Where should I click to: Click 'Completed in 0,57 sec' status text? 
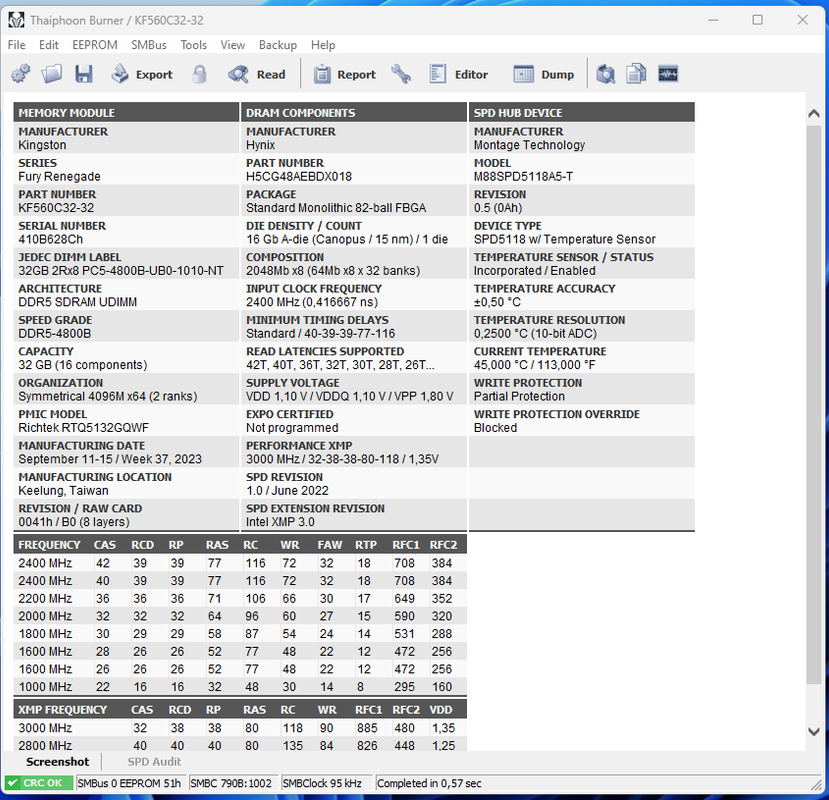coord(429,783)
